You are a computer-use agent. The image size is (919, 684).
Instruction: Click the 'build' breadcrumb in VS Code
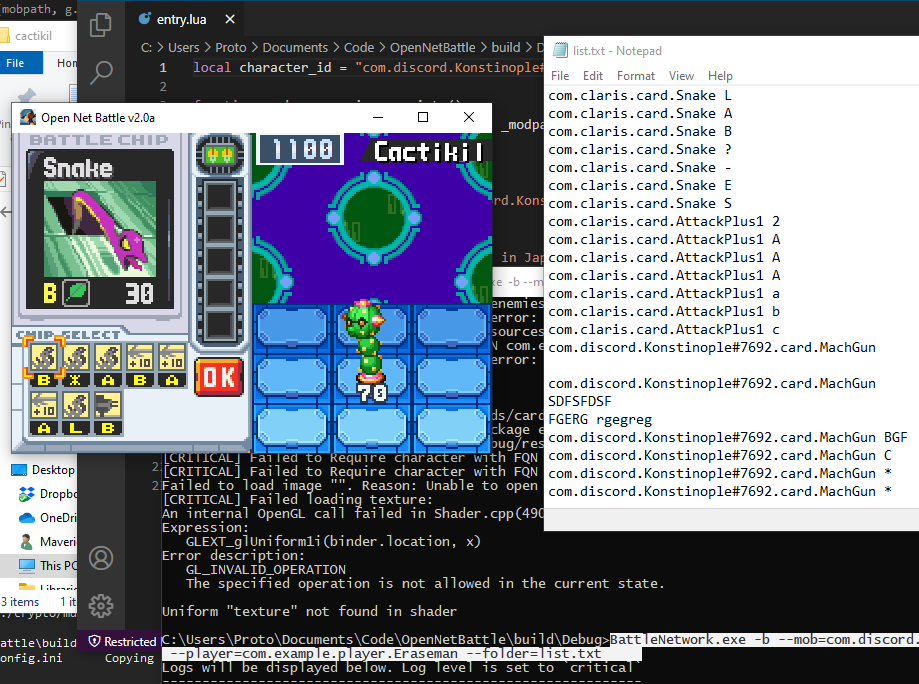[x=506, y=47]
